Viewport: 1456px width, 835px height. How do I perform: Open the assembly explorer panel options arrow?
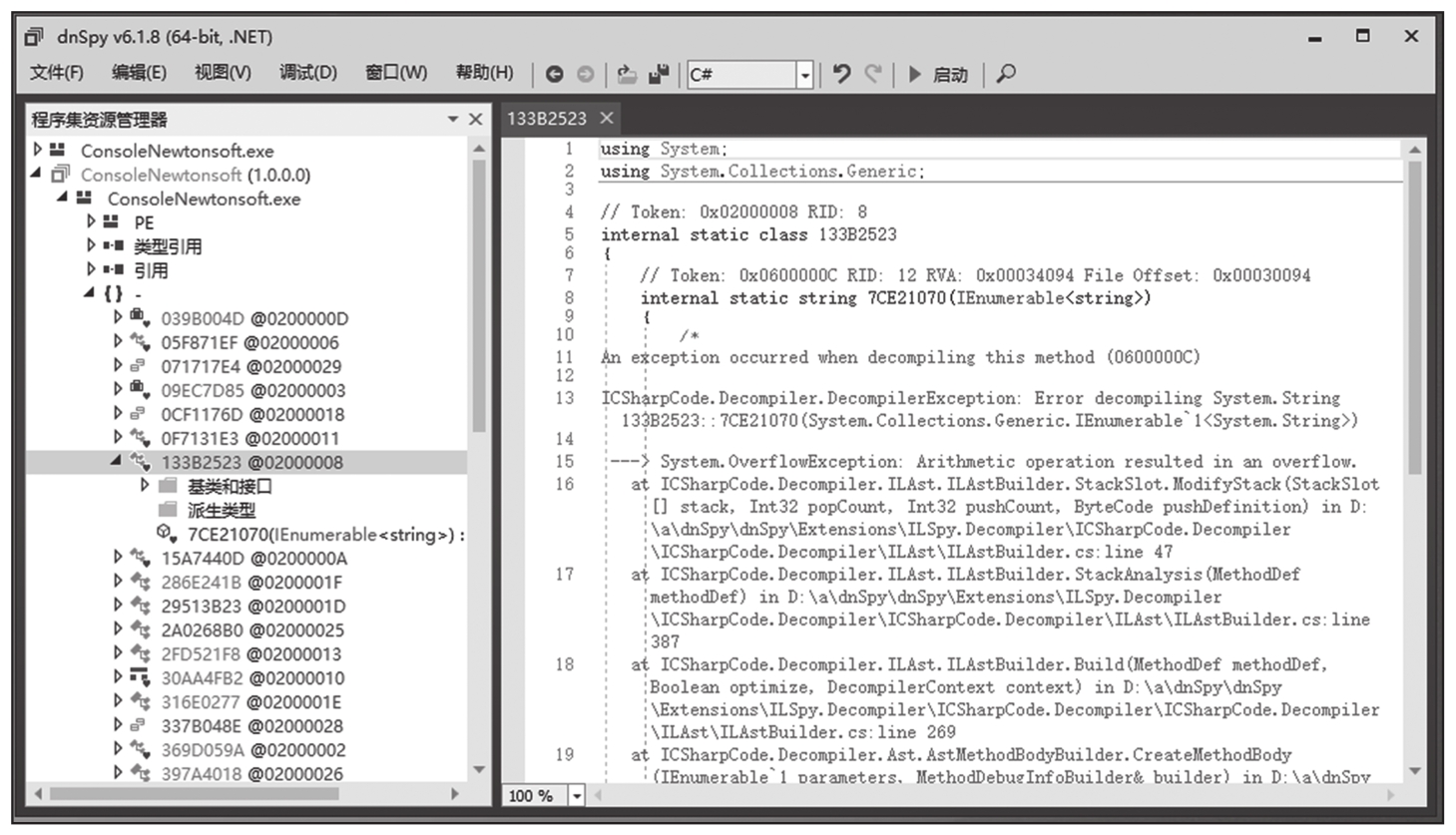click(x=453, y=120)
